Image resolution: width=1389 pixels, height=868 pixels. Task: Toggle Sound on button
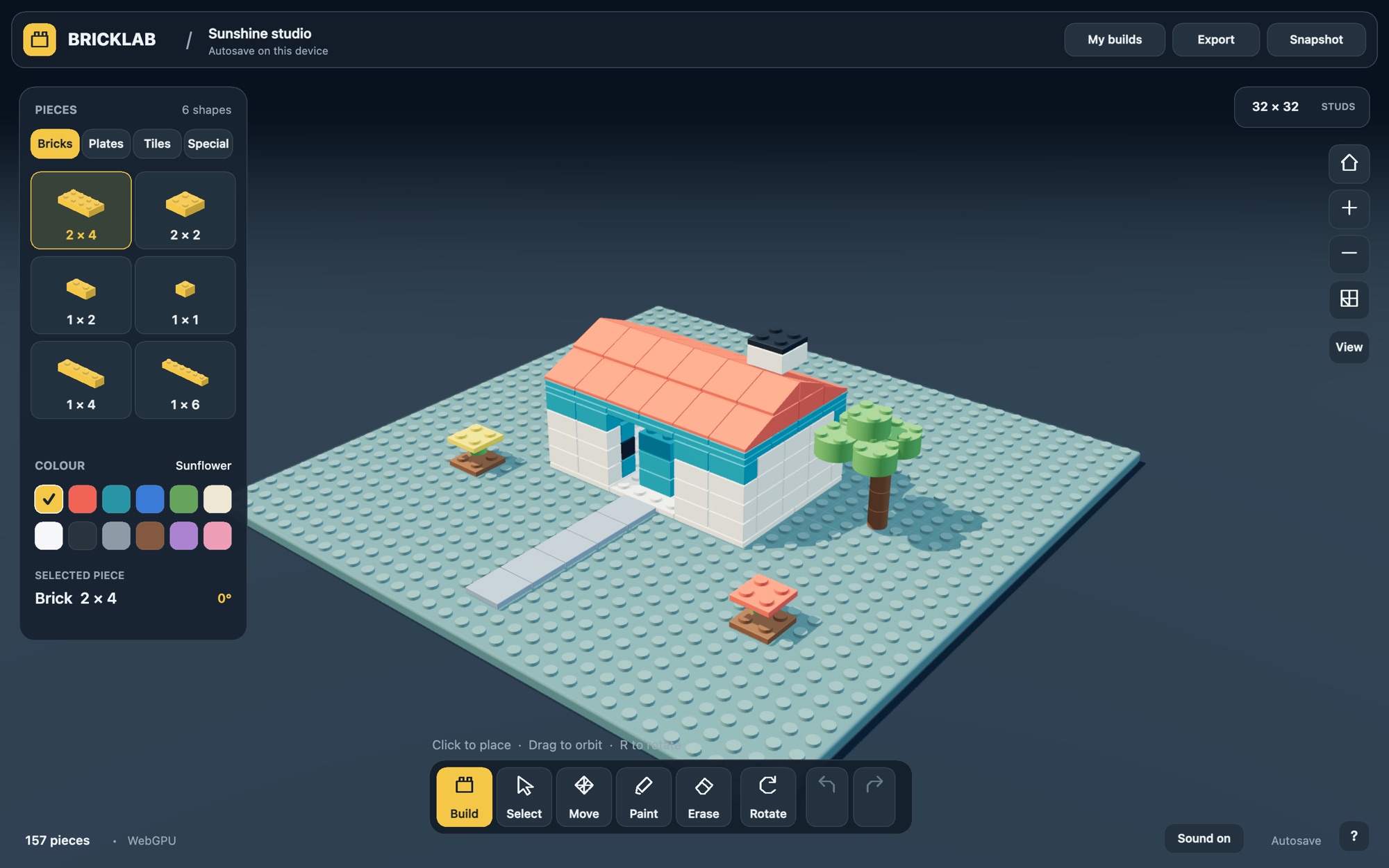point(1204,838)
